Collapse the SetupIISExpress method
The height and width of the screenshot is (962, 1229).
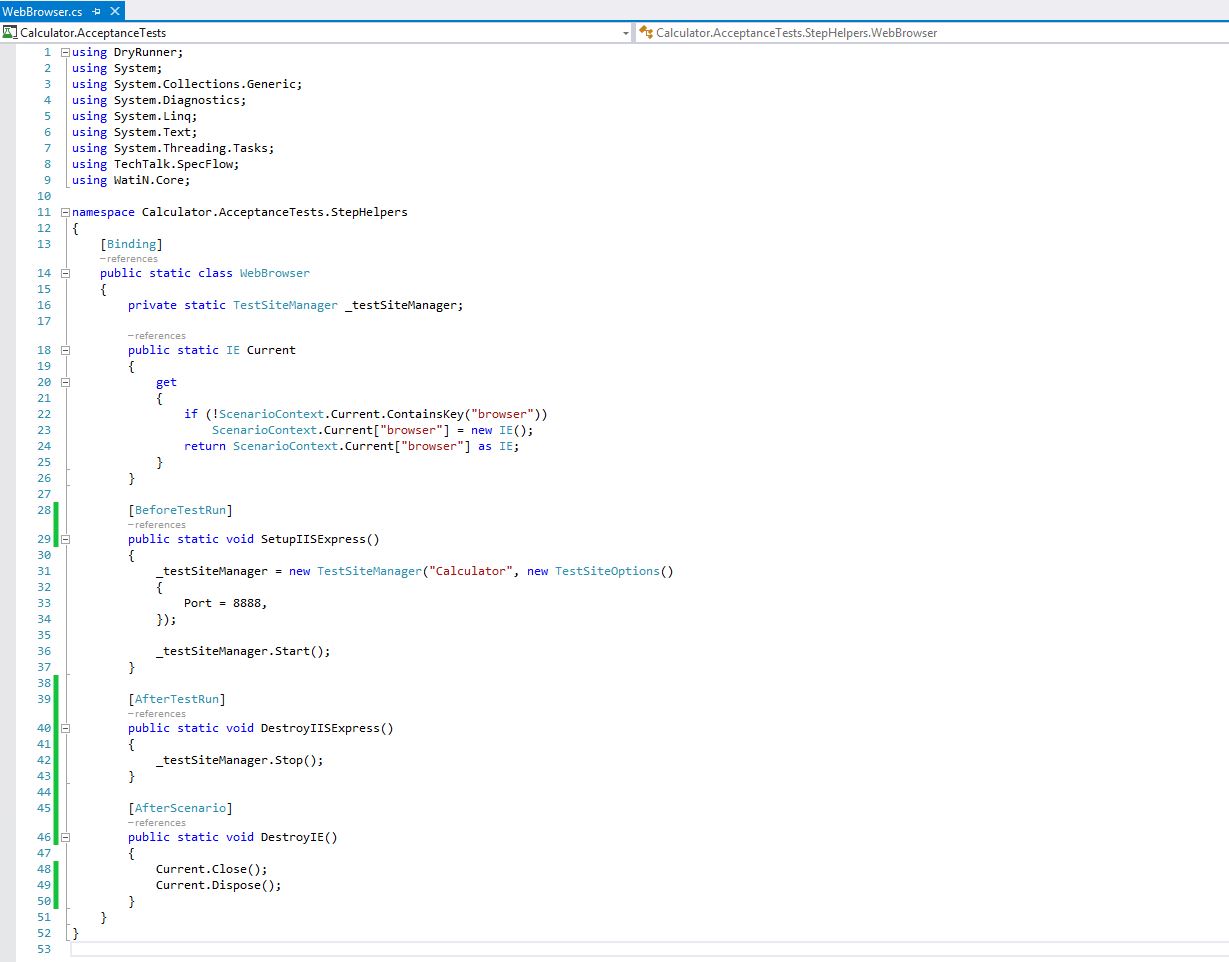65,539
